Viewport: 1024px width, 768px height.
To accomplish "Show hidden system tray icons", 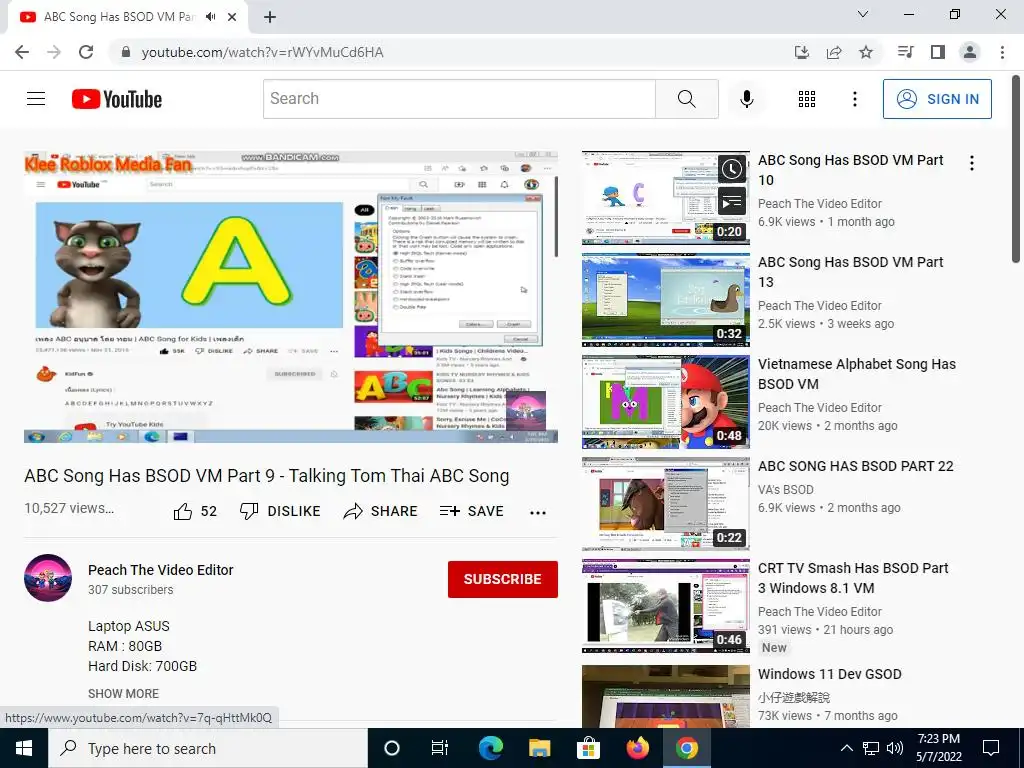I will coord(846,748).
